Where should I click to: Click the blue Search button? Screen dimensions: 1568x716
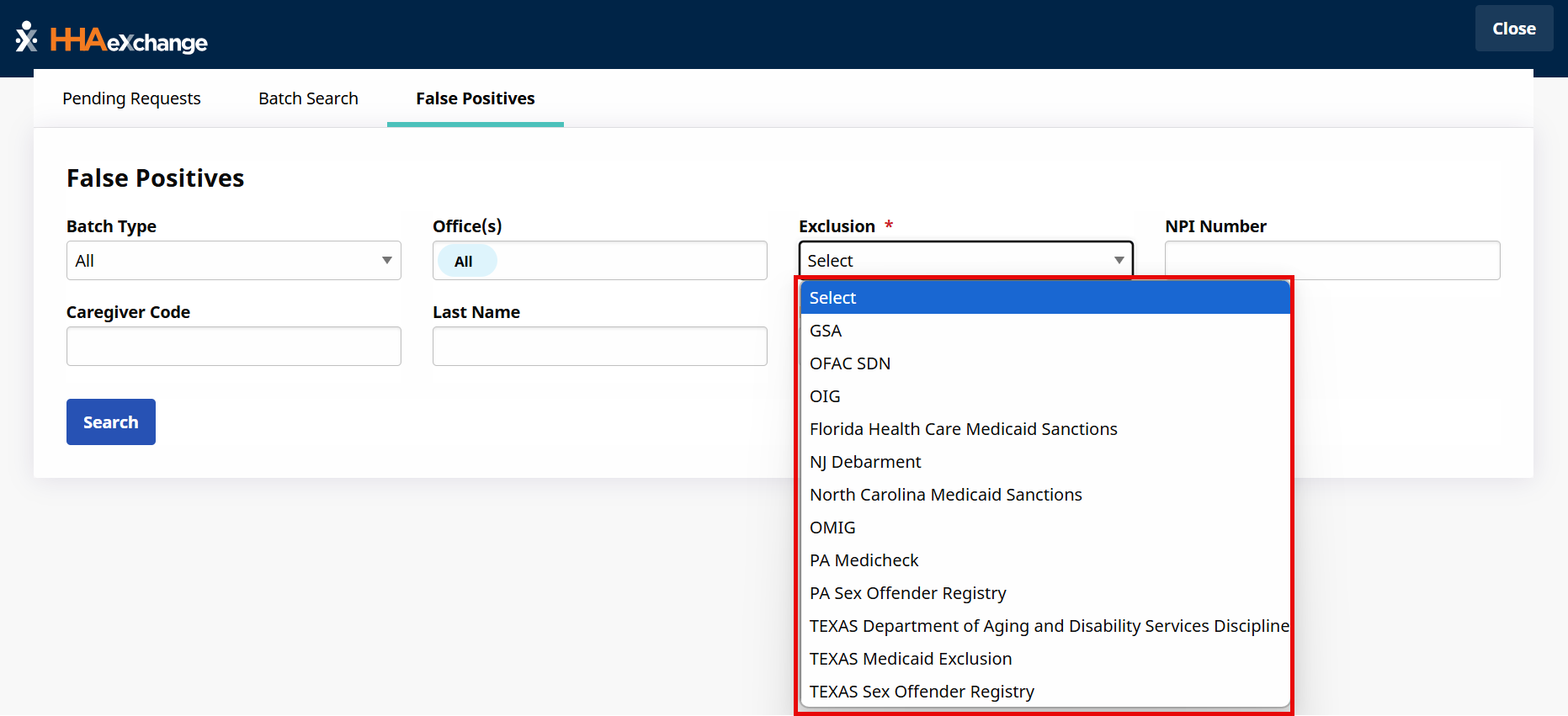pyautogui.click(x=111, y=422)
